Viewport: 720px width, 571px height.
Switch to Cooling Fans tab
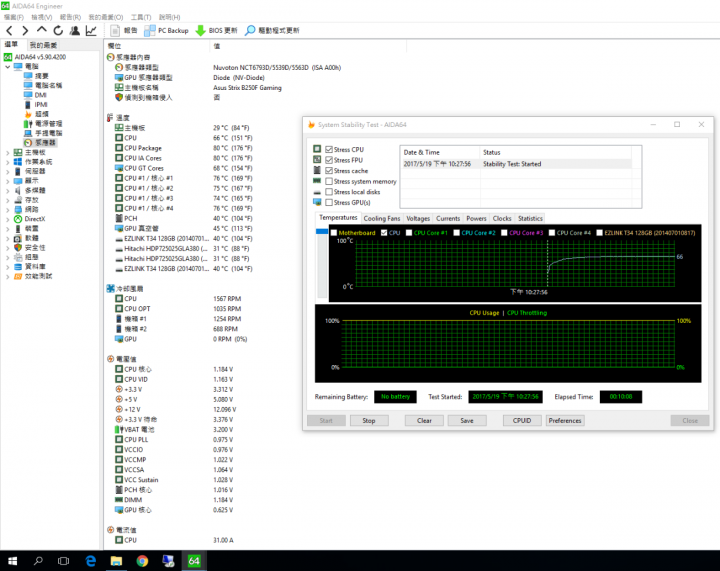coord(382,218)
